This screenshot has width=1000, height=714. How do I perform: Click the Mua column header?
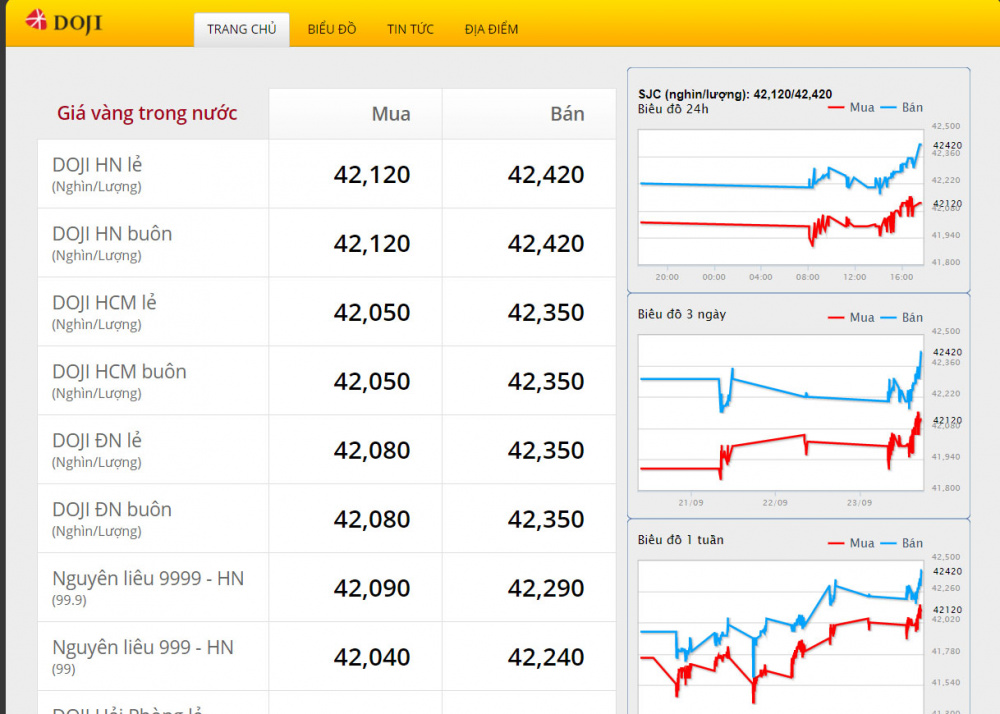click(x=391, y=114)
